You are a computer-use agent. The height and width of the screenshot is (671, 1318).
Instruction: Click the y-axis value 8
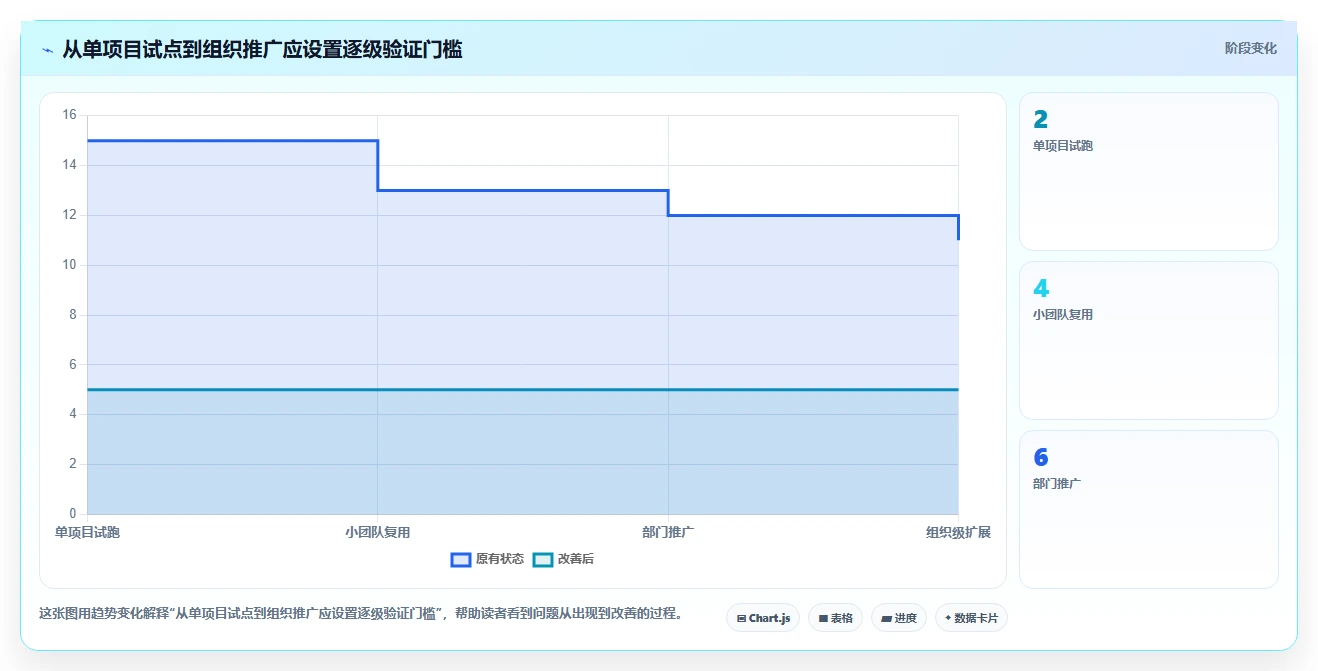pos(73,315)
